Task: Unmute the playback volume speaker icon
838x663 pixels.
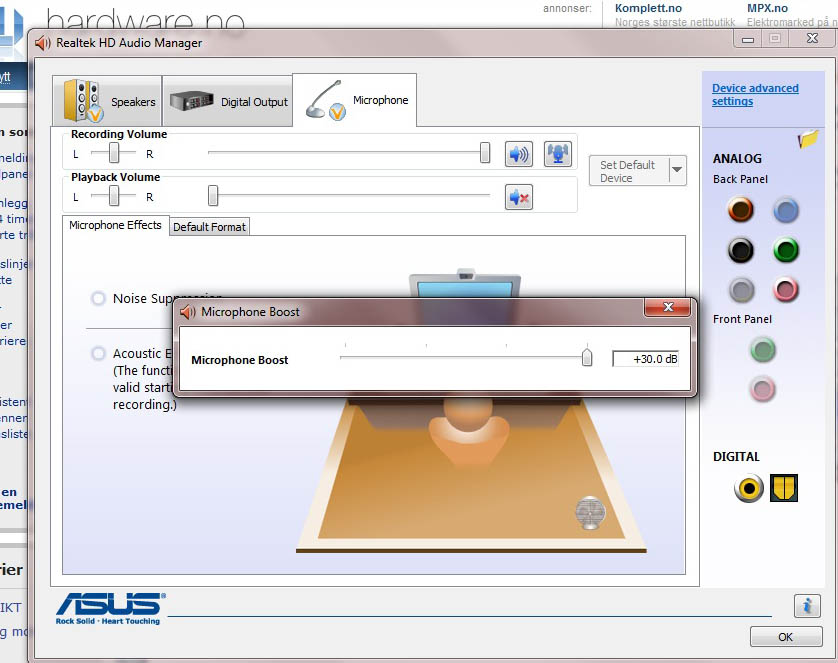Action: [518, 197]
